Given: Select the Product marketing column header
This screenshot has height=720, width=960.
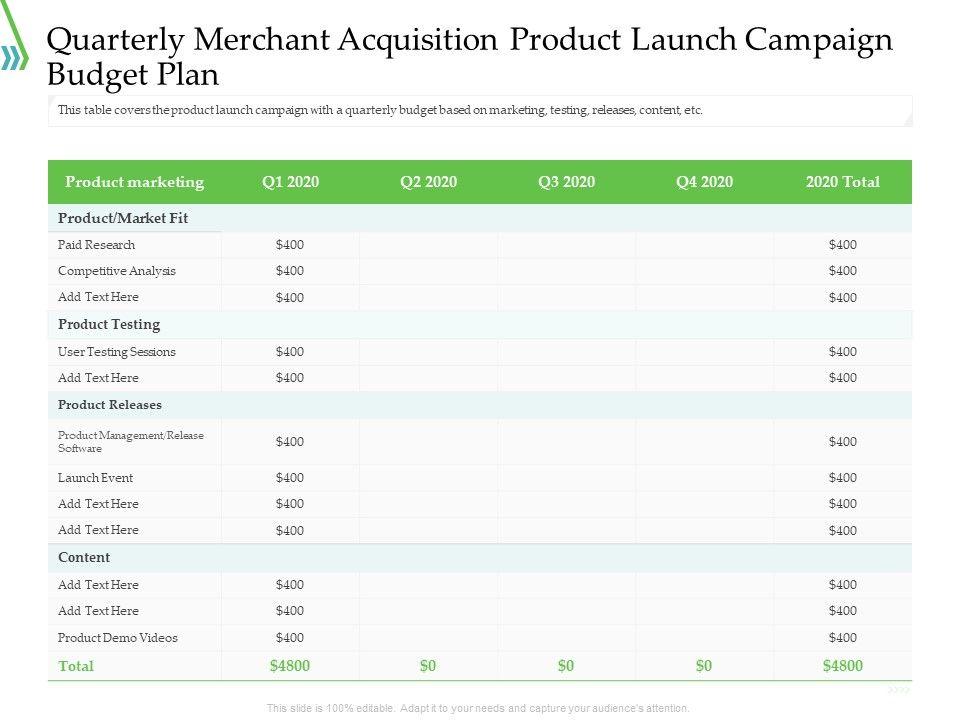Looking at the screenshot, I should pyautogui.click(x=134, y=182).
